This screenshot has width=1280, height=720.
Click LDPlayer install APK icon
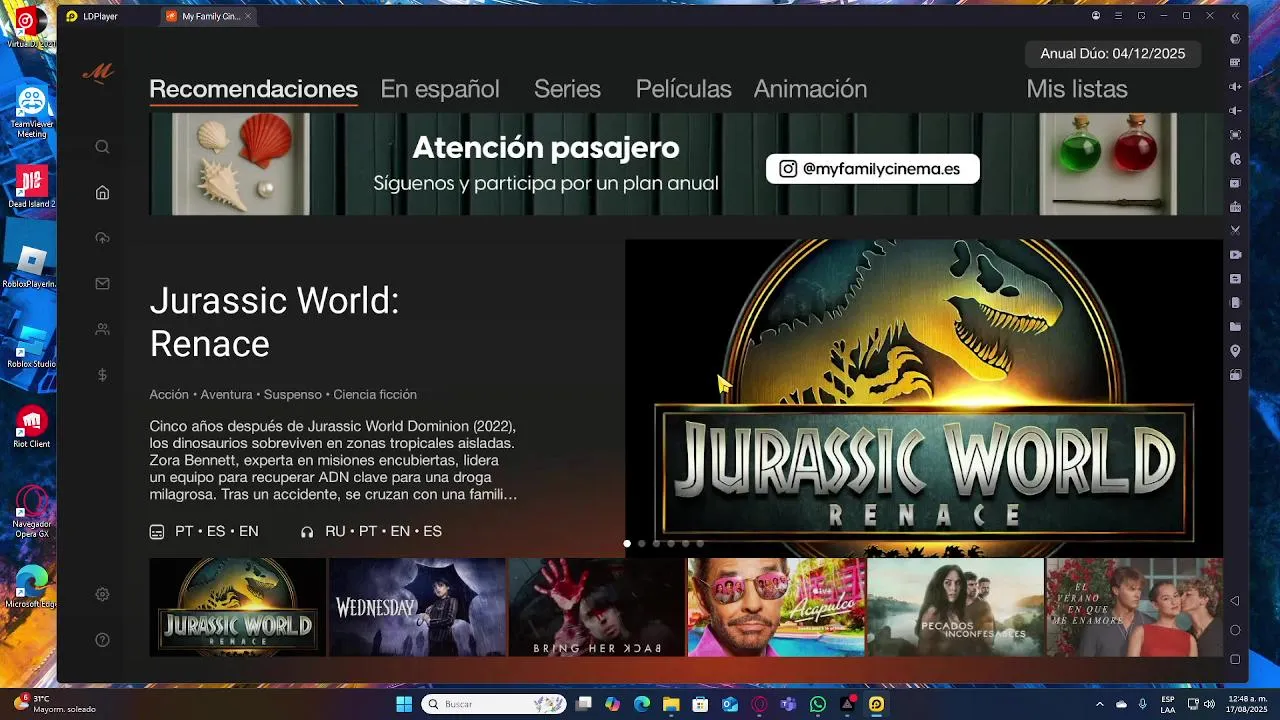tap(1236, 207)
